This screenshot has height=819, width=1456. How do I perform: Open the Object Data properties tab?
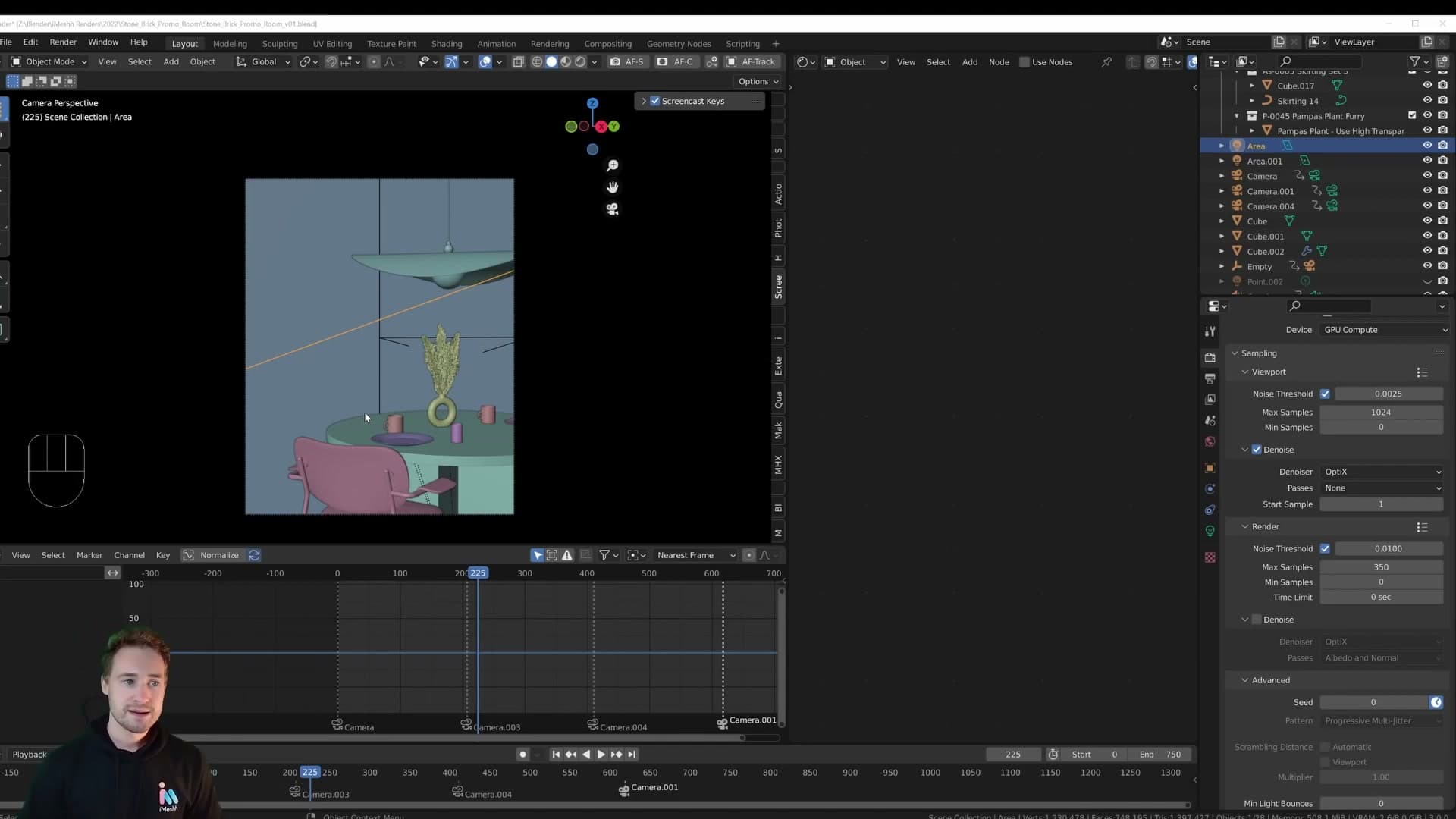[1210, 531]
